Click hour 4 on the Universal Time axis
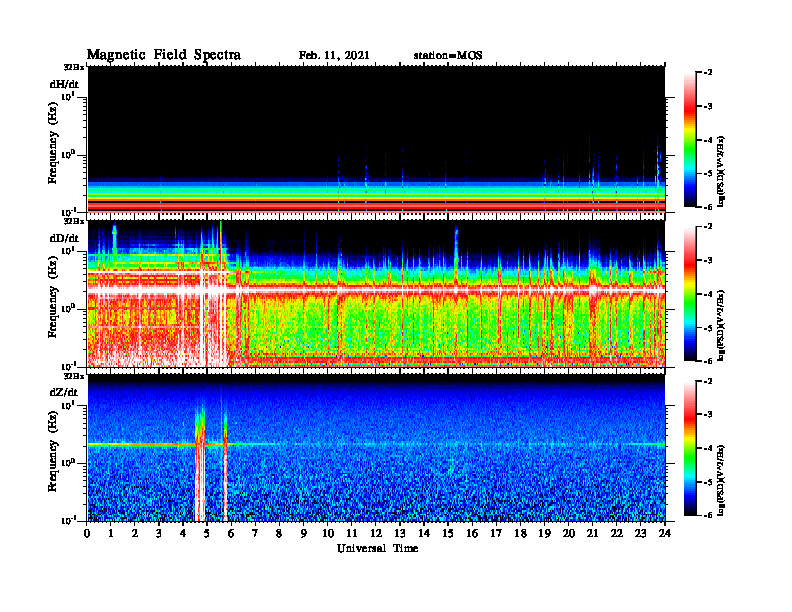 183,533
